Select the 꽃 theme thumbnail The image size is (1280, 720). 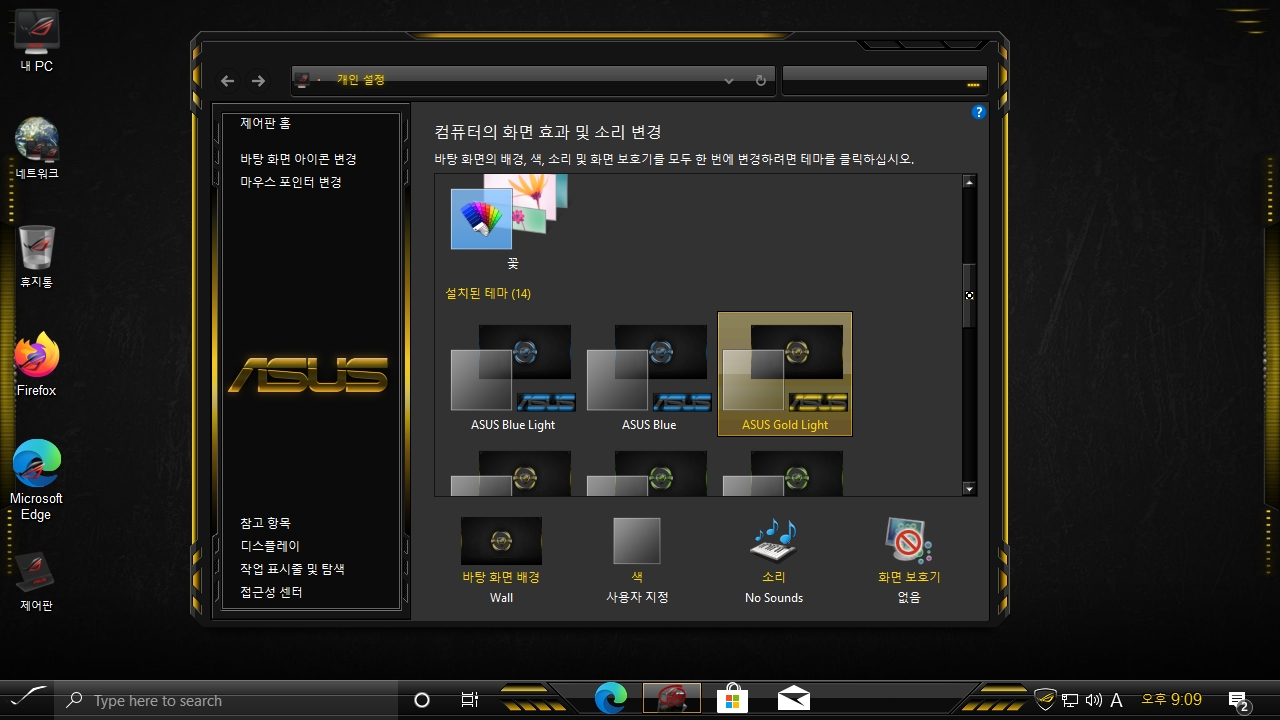(x=512, y=222)
